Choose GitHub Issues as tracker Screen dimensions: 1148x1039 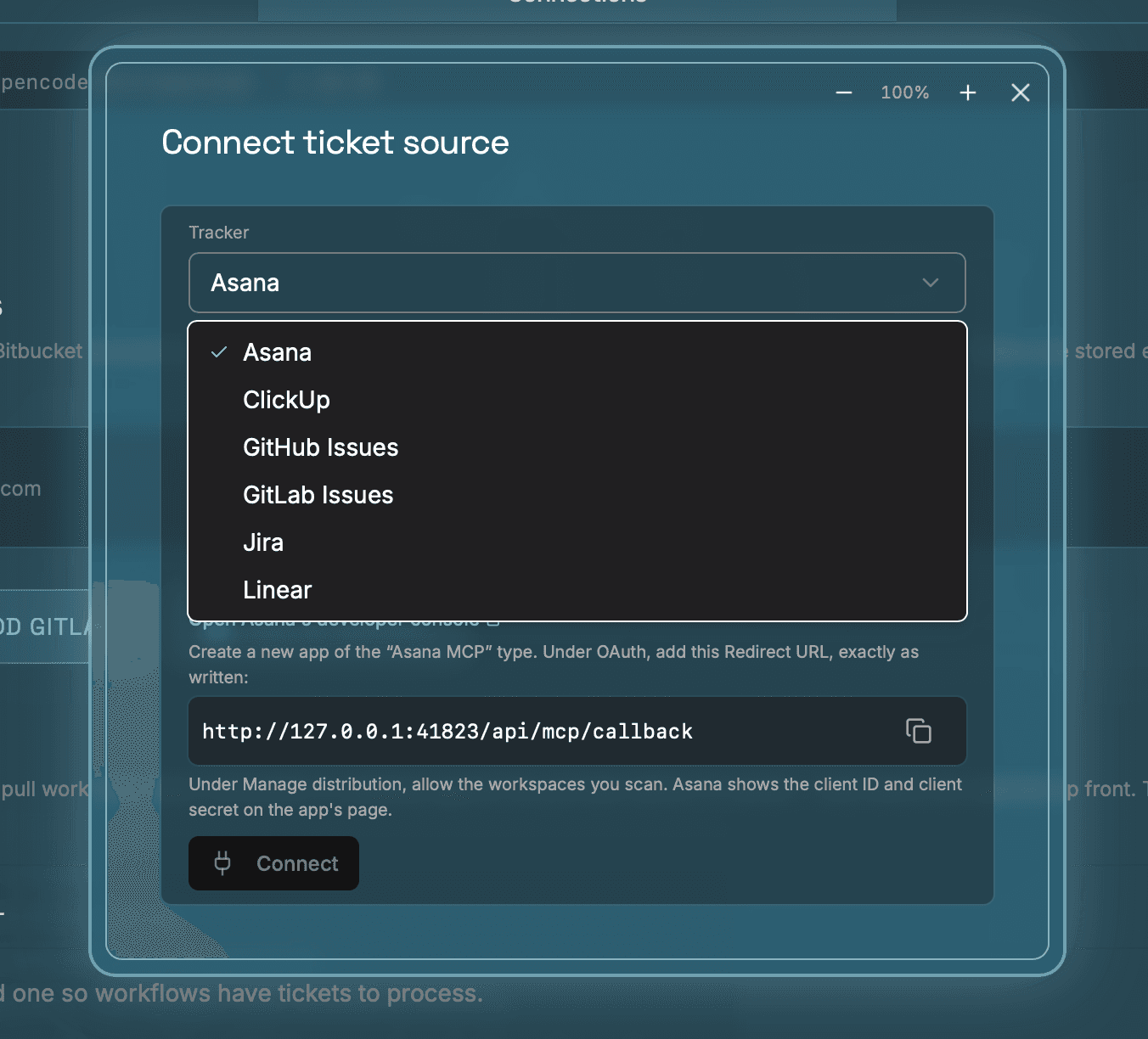[x=577, y=447]
